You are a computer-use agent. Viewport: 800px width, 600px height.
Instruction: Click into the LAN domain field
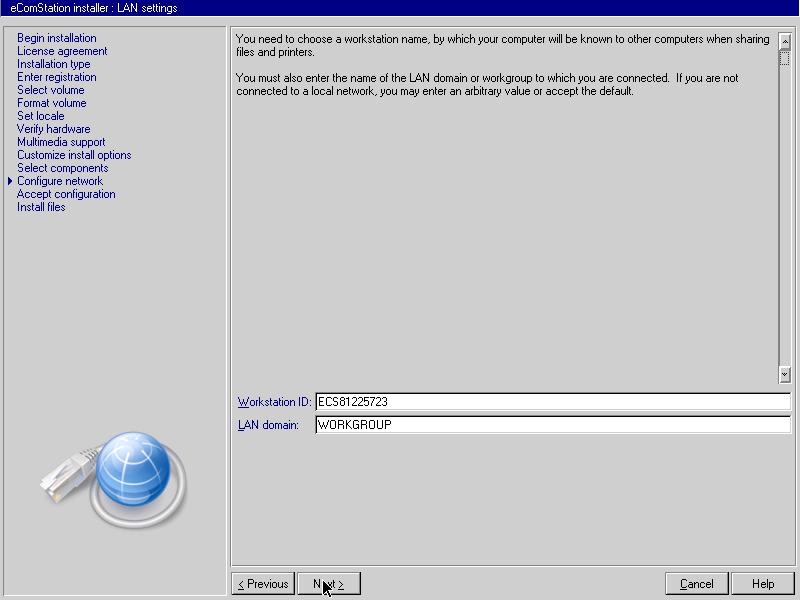[x=553, y=424]
